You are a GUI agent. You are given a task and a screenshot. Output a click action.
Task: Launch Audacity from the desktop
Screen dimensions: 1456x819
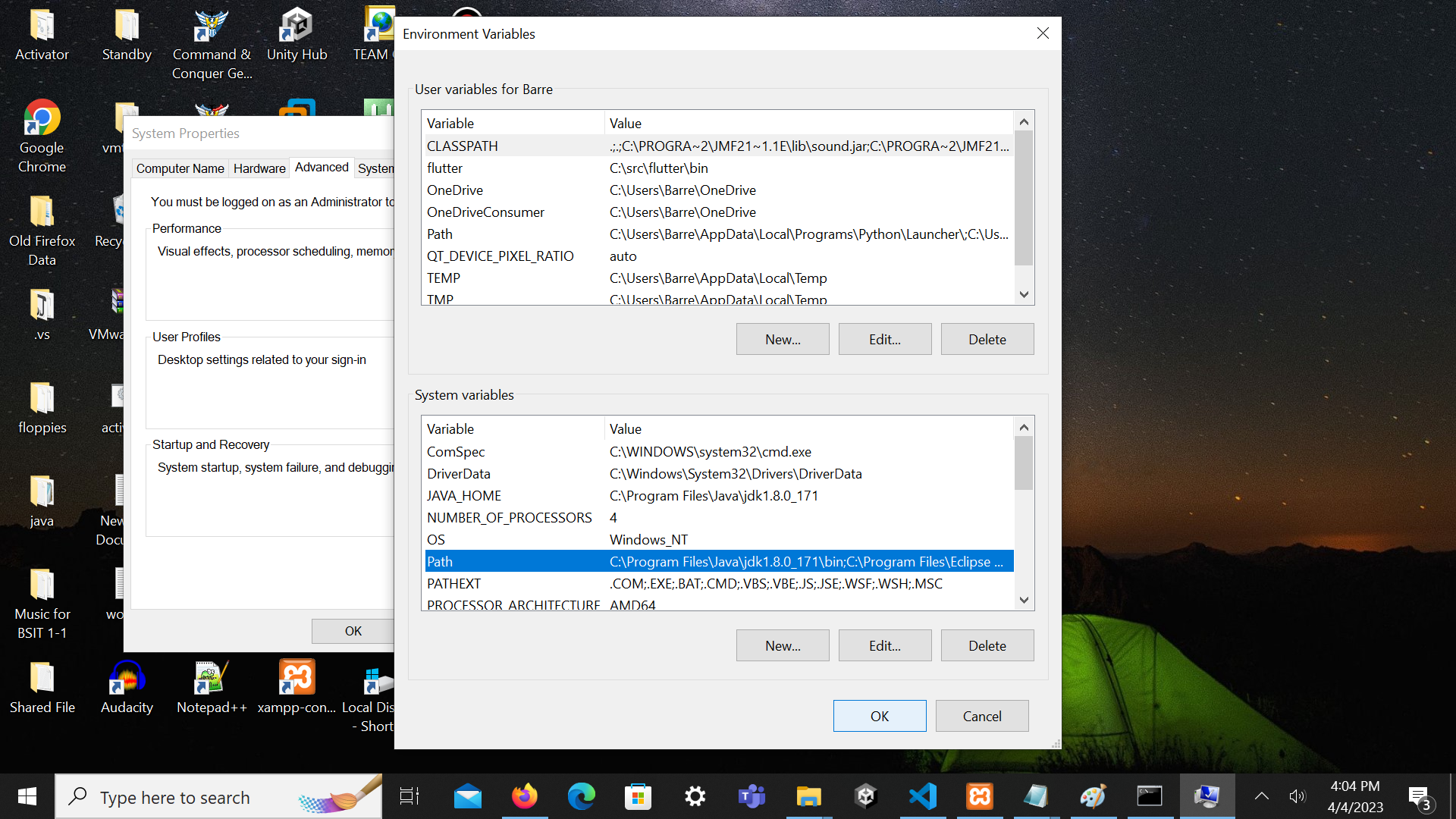click(x=127, y=688)
